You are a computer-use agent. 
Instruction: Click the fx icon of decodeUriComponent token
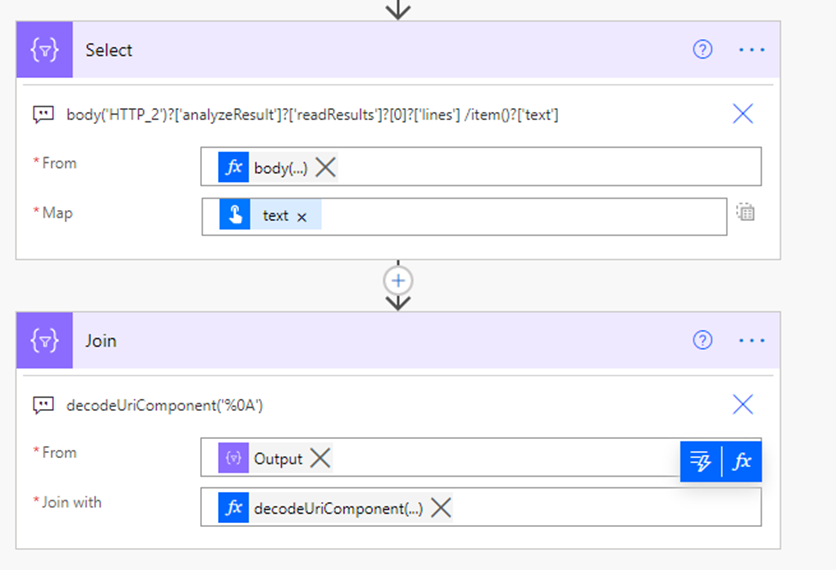click(234, 507)
